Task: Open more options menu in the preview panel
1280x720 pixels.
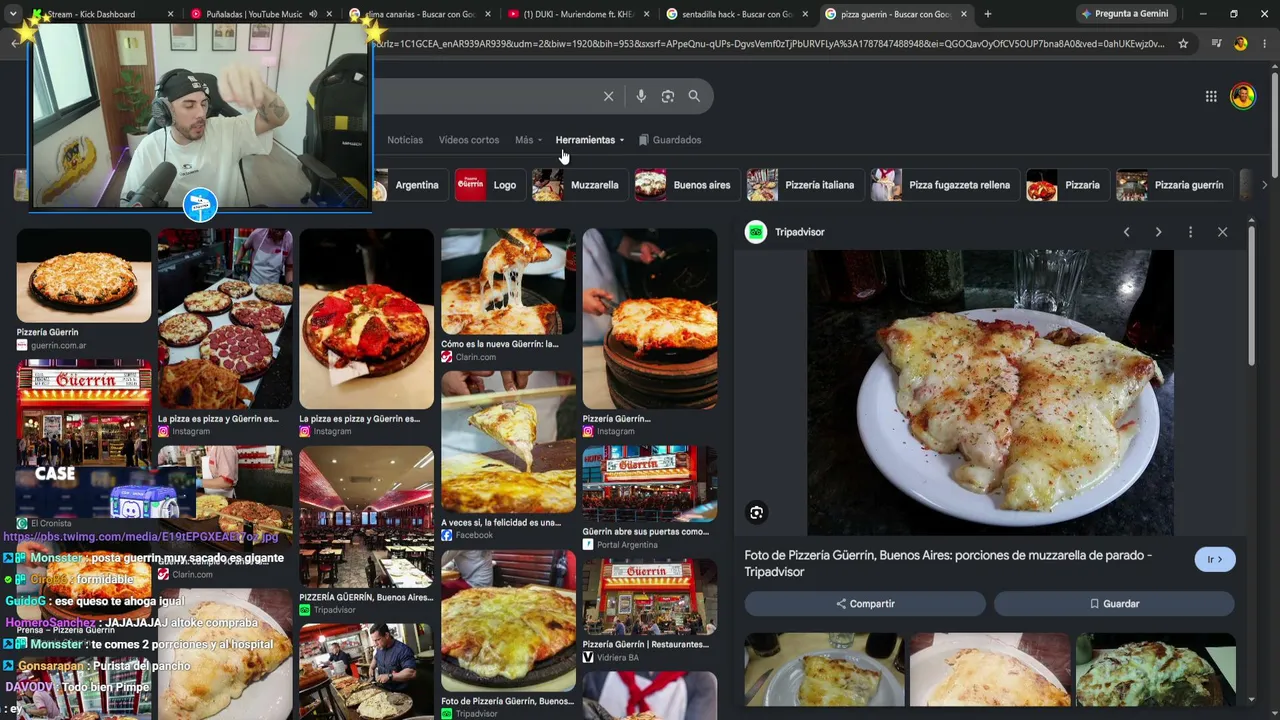Action: [x=1190, y=232]
